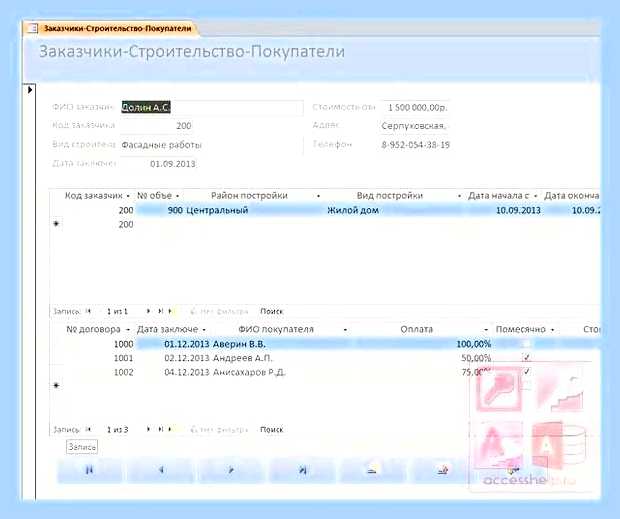Click the ФИО заказчика field with Долин А.С.
This screenshot has height=519, width=620.
212,108
